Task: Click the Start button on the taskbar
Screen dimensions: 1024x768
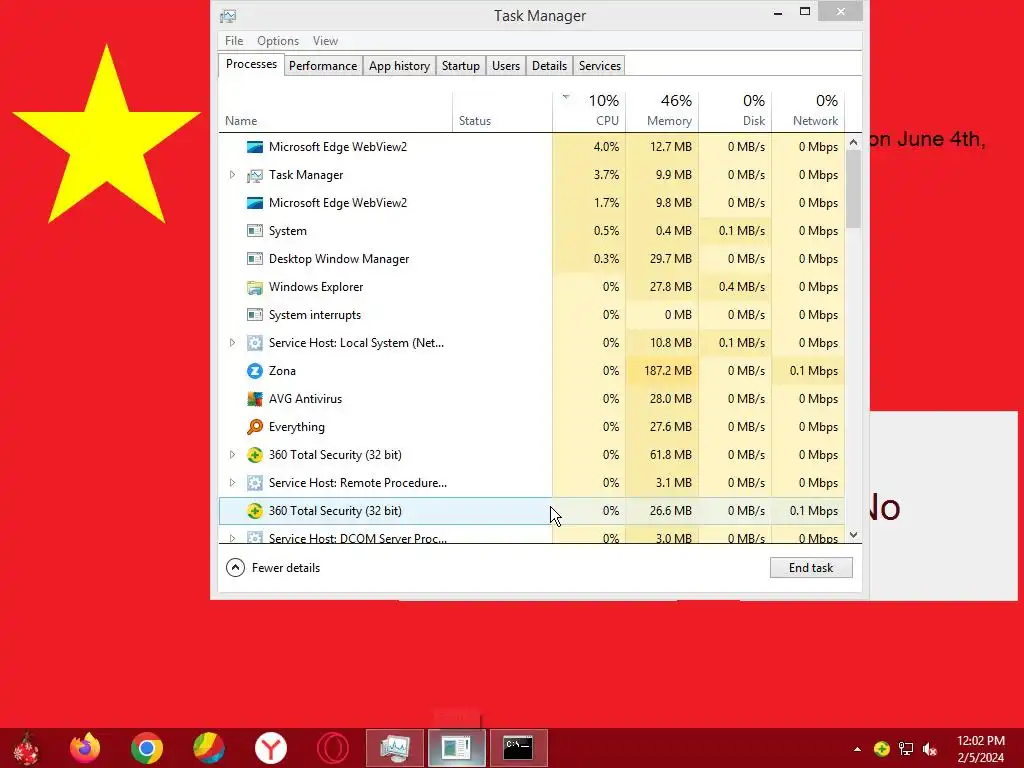Action: [x=26, y=748]
